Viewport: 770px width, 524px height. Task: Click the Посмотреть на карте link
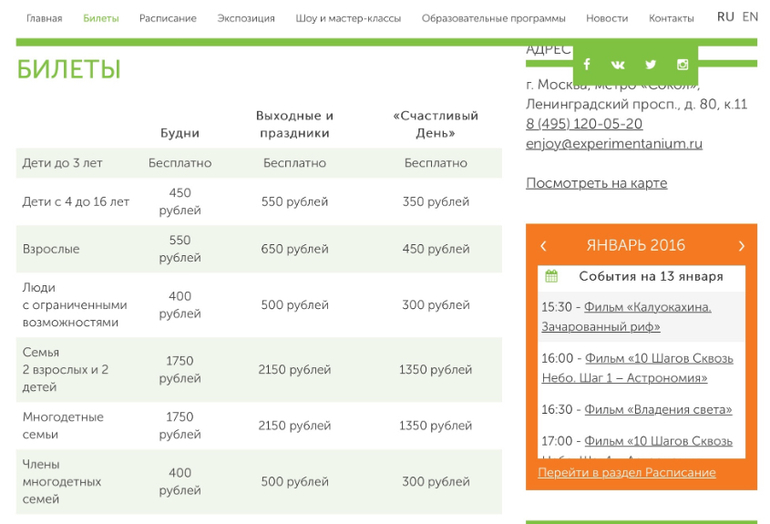coord(596,183)
